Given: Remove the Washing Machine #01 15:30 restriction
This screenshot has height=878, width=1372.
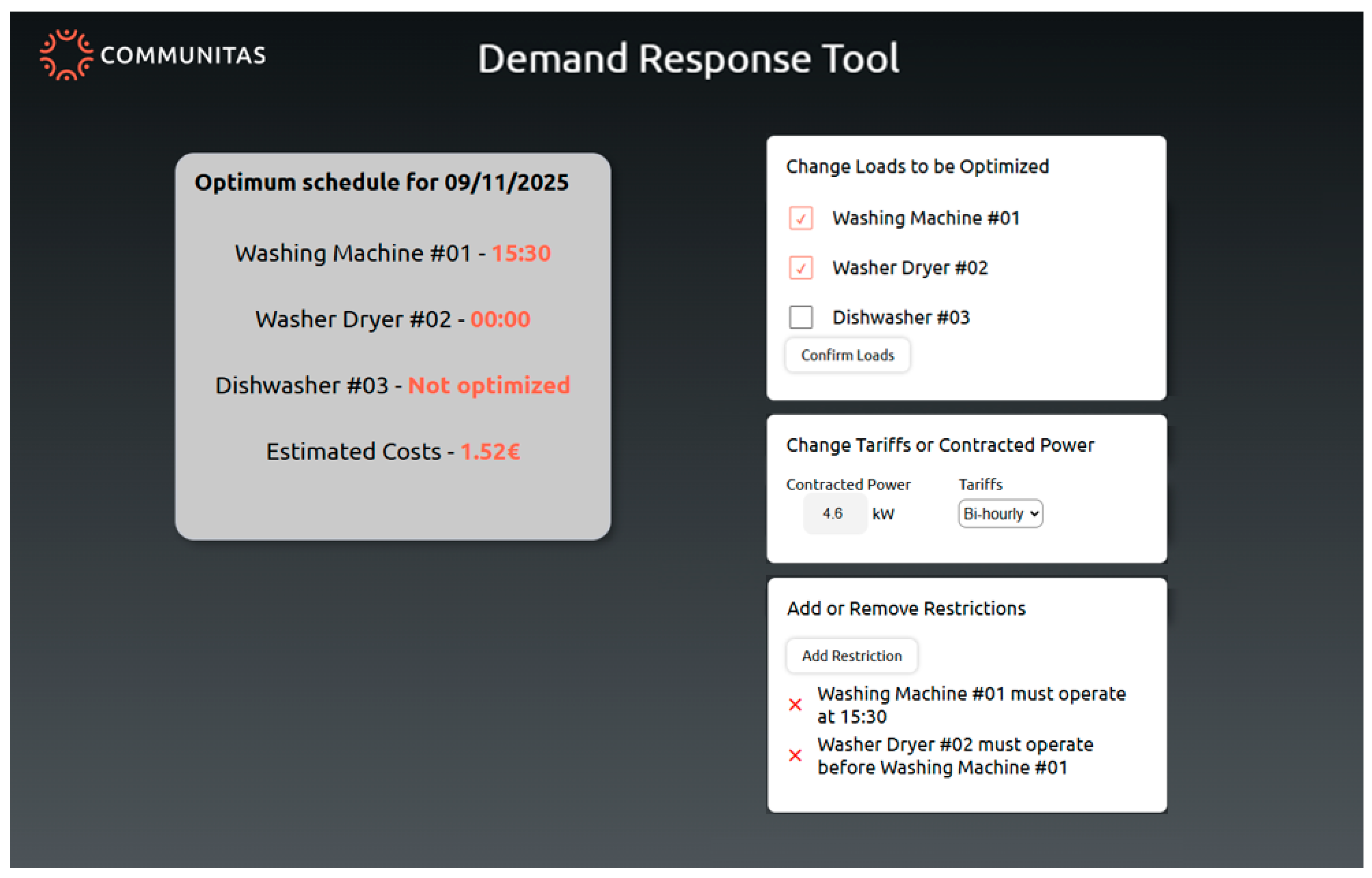Looking at the screenshot, I should (795, 705).
